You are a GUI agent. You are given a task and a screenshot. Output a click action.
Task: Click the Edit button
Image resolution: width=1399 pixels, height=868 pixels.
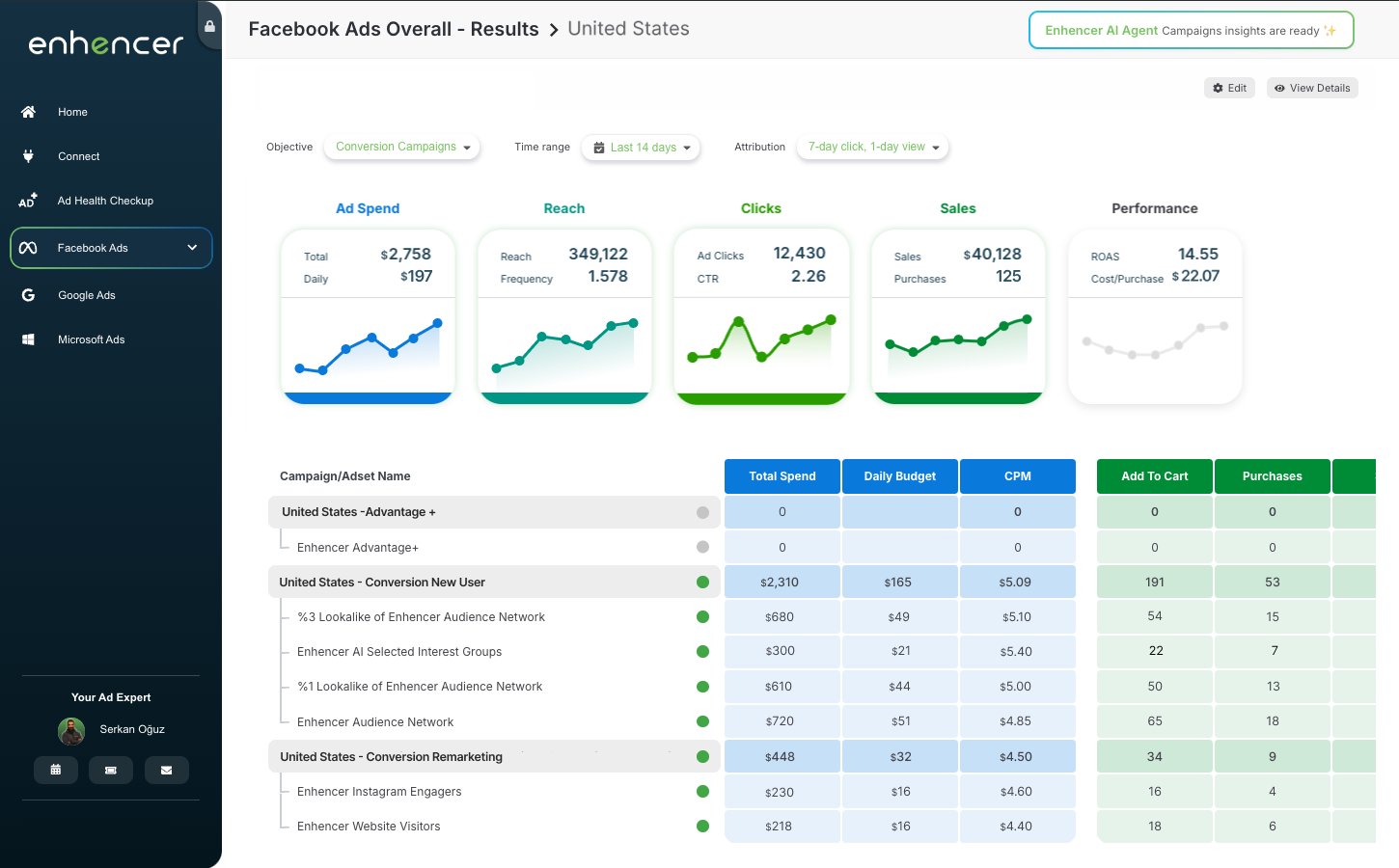pyautogui.click(x=1229, y=88)
